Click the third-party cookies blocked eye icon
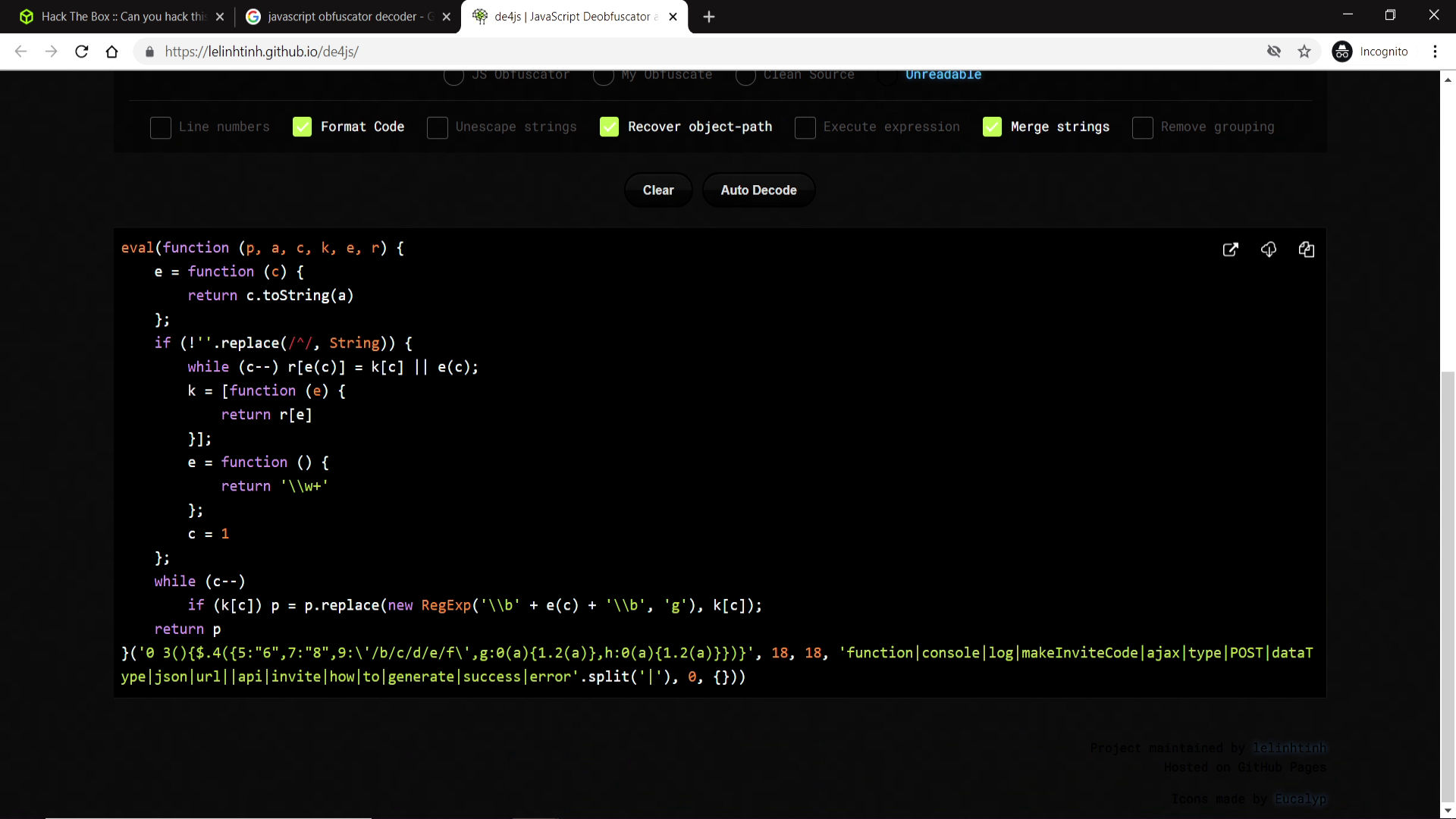This screenshot has width=1456, height=819. 1274,52
